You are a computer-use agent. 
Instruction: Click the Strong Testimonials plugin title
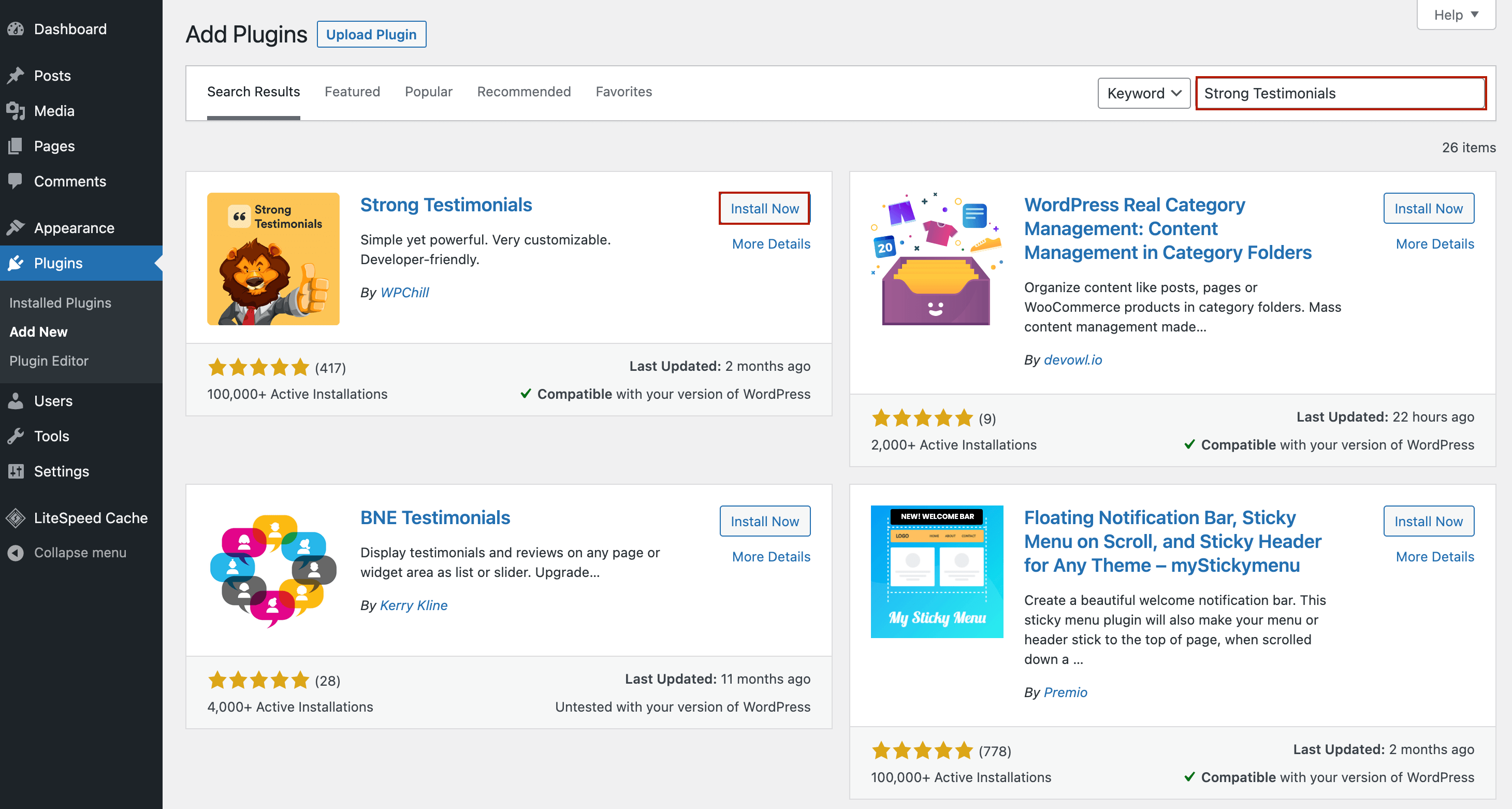[446, 205]
